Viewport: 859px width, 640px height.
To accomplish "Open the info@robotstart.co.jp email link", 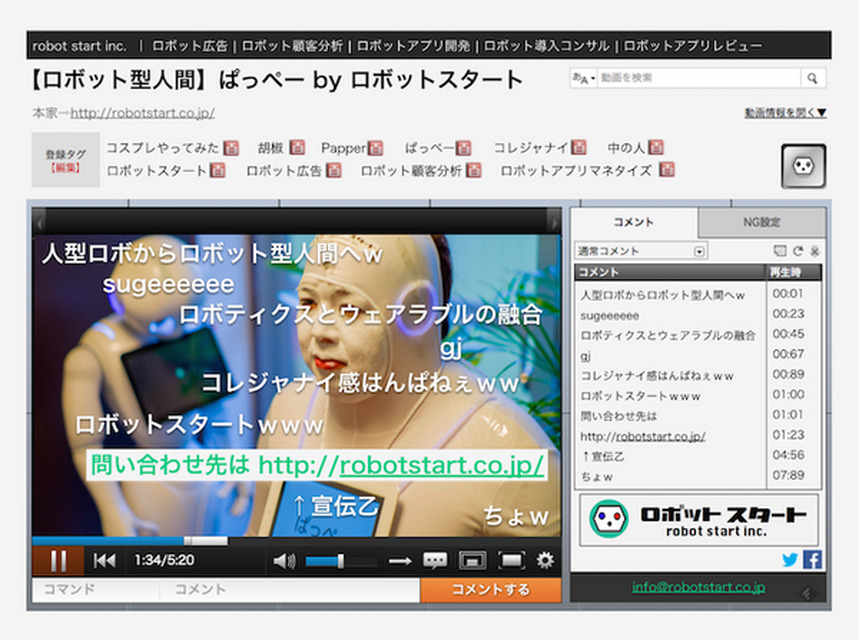I will pos(698,587).
